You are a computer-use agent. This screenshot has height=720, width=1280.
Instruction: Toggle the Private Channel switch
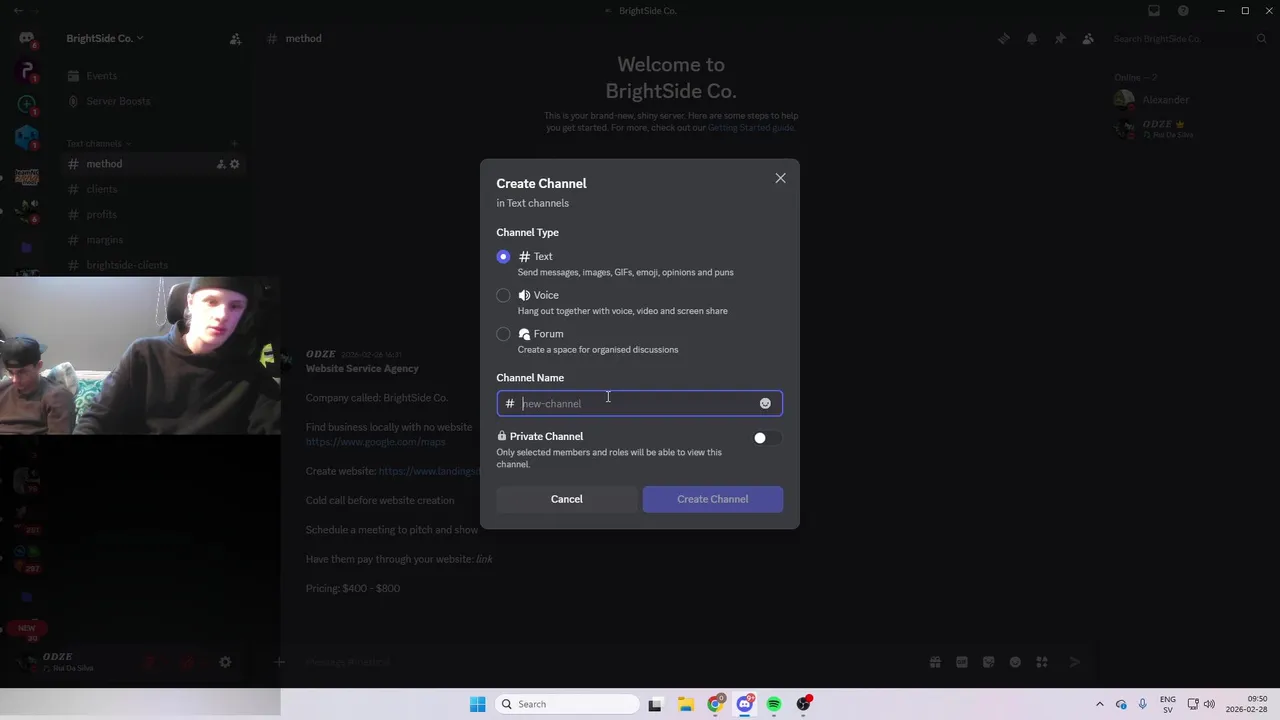click(767, 438)
